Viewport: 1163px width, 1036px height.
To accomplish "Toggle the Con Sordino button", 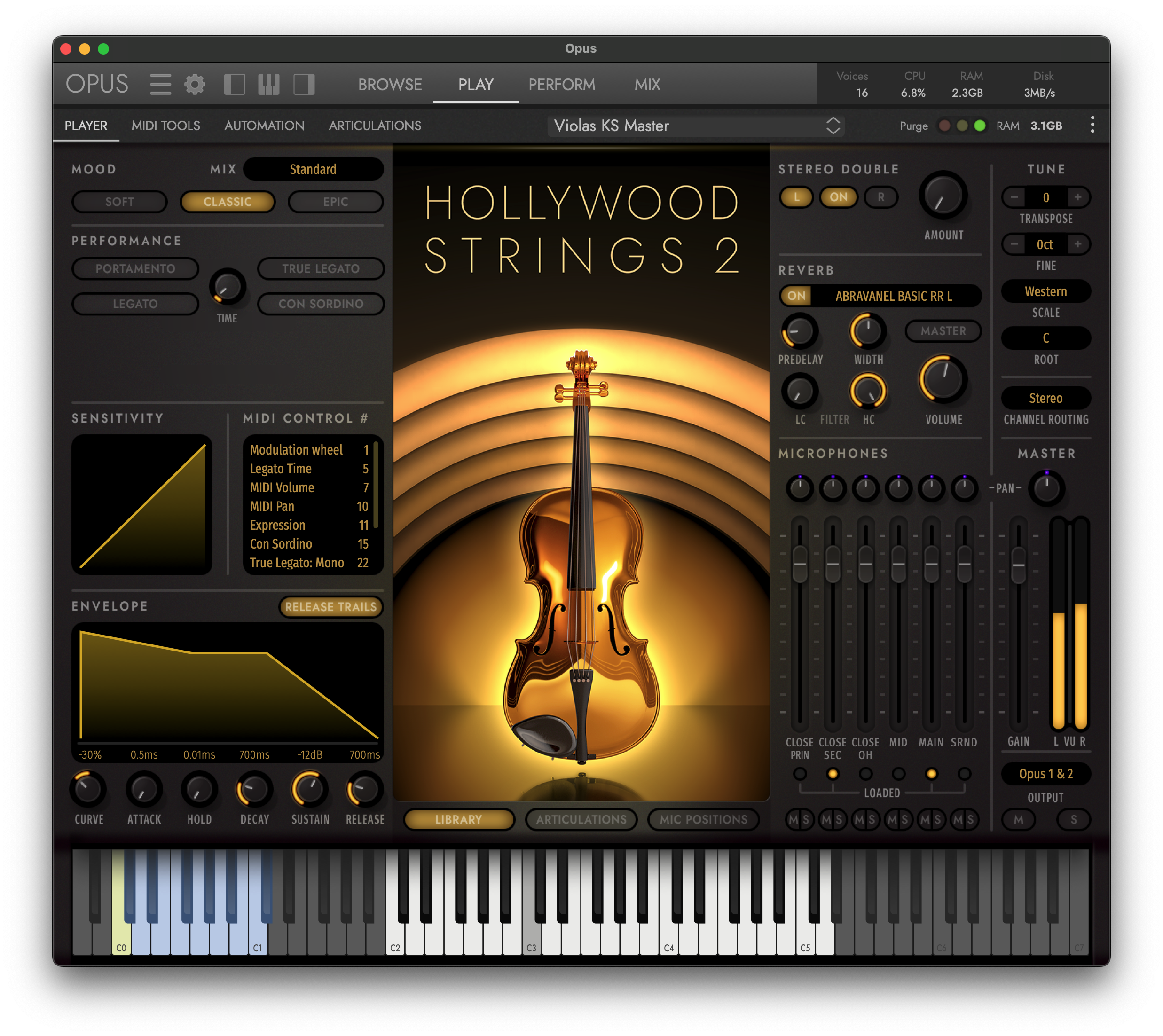I will tap(321, 304).
